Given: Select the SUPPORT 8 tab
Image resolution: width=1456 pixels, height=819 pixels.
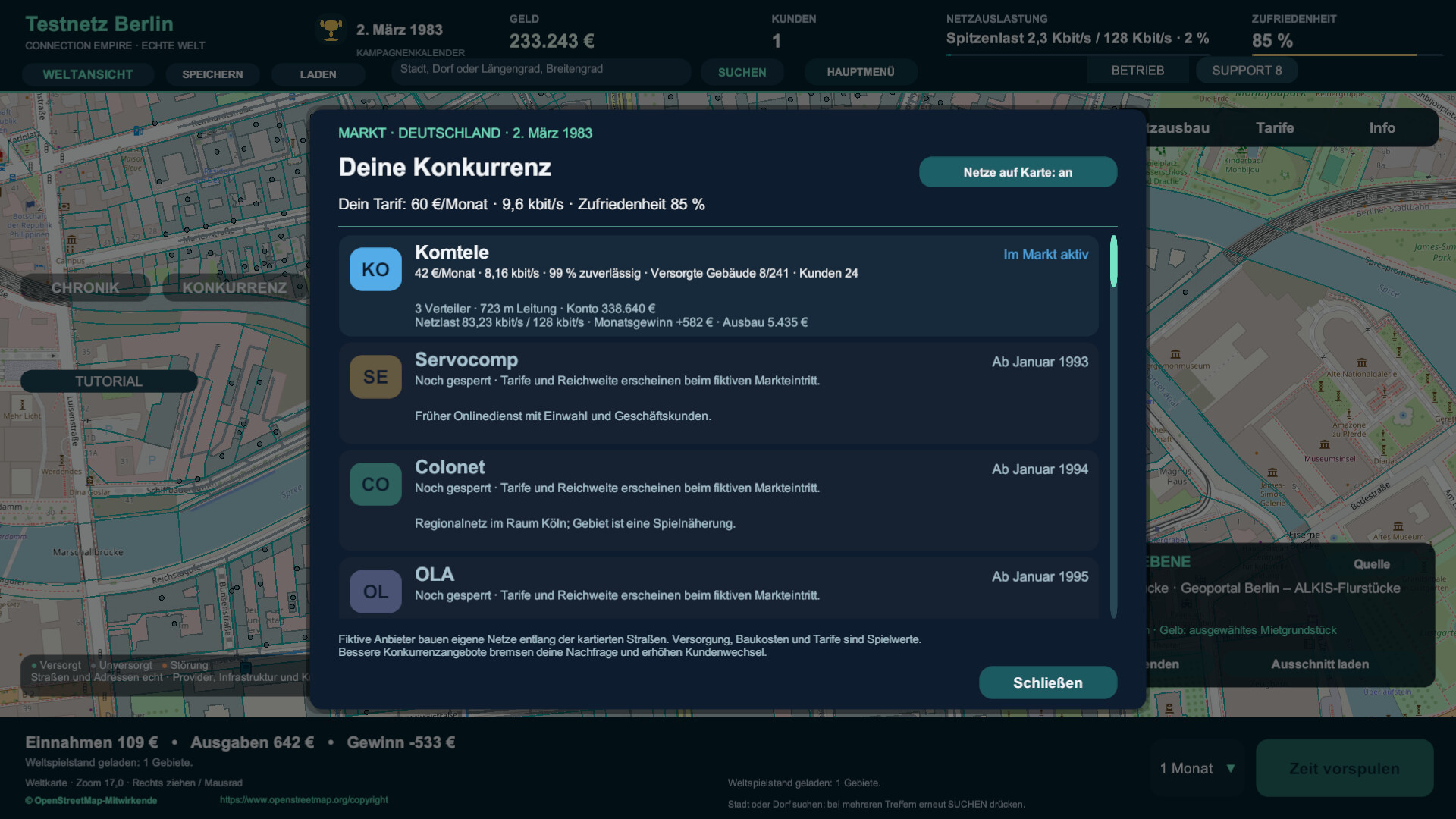Looking at the screenshot, I should pos(1247,71).
